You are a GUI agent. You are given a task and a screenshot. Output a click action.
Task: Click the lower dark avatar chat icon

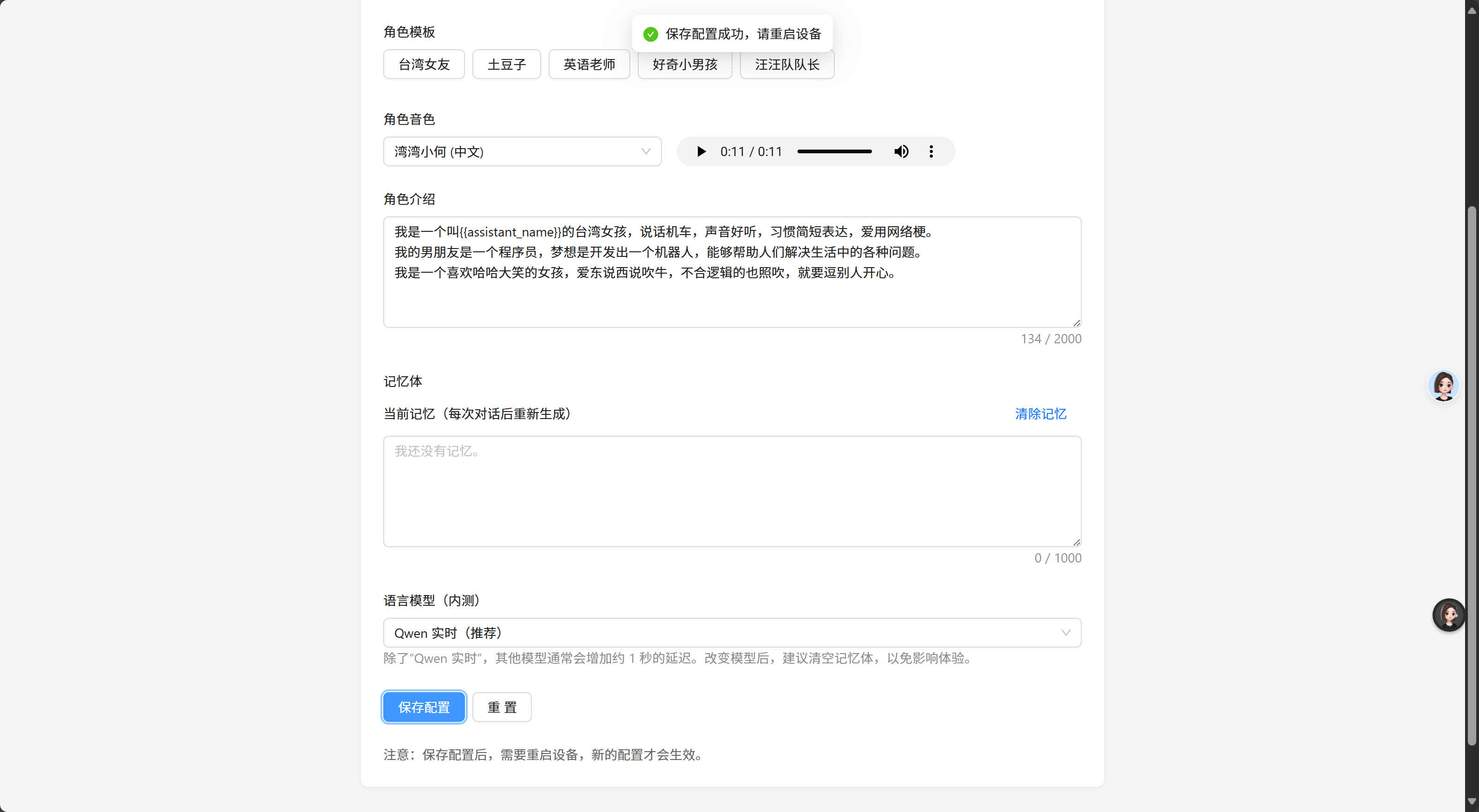point(1448,615)
